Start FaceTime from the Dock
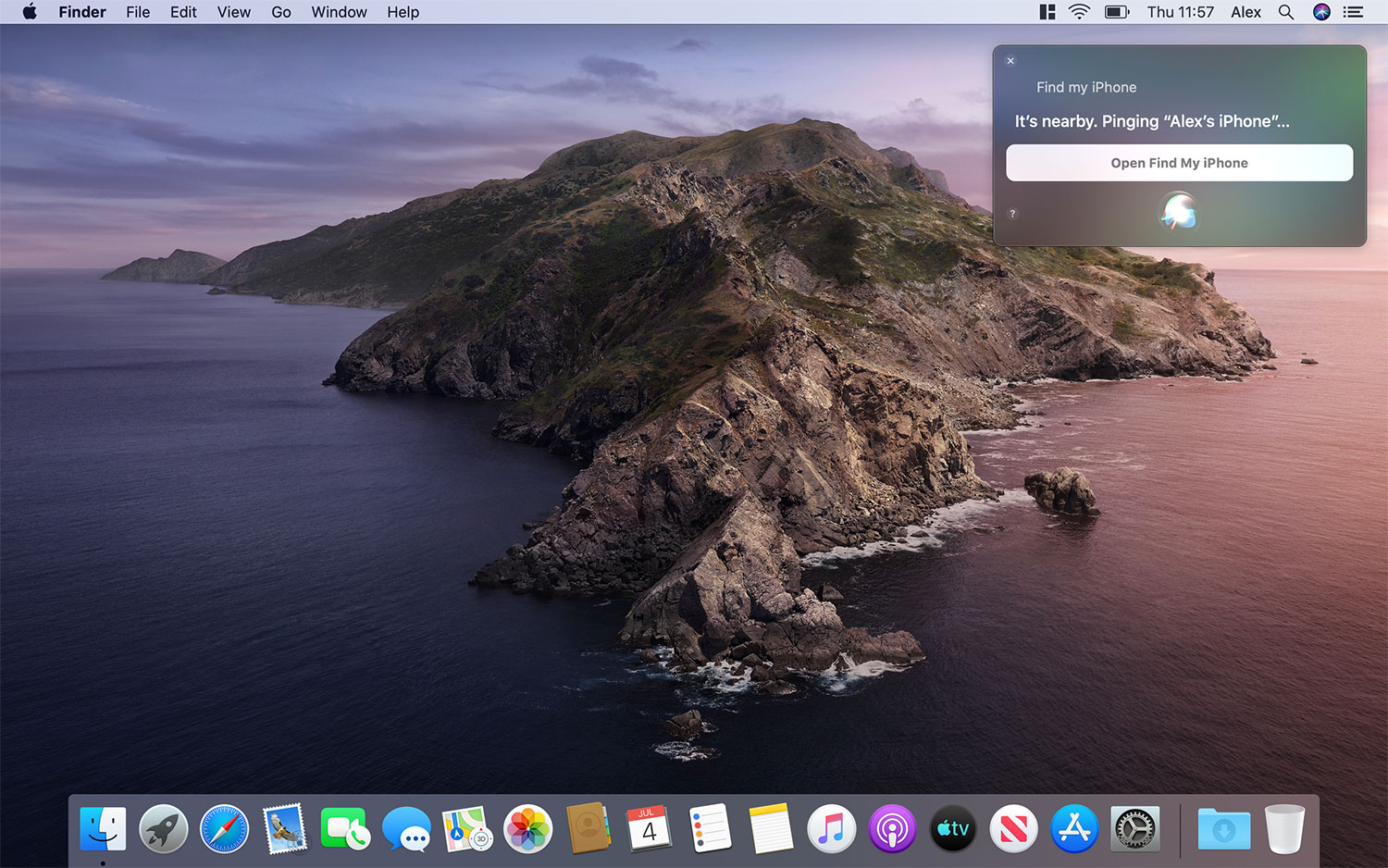The image size is (1388, 868). click(344, 828)
